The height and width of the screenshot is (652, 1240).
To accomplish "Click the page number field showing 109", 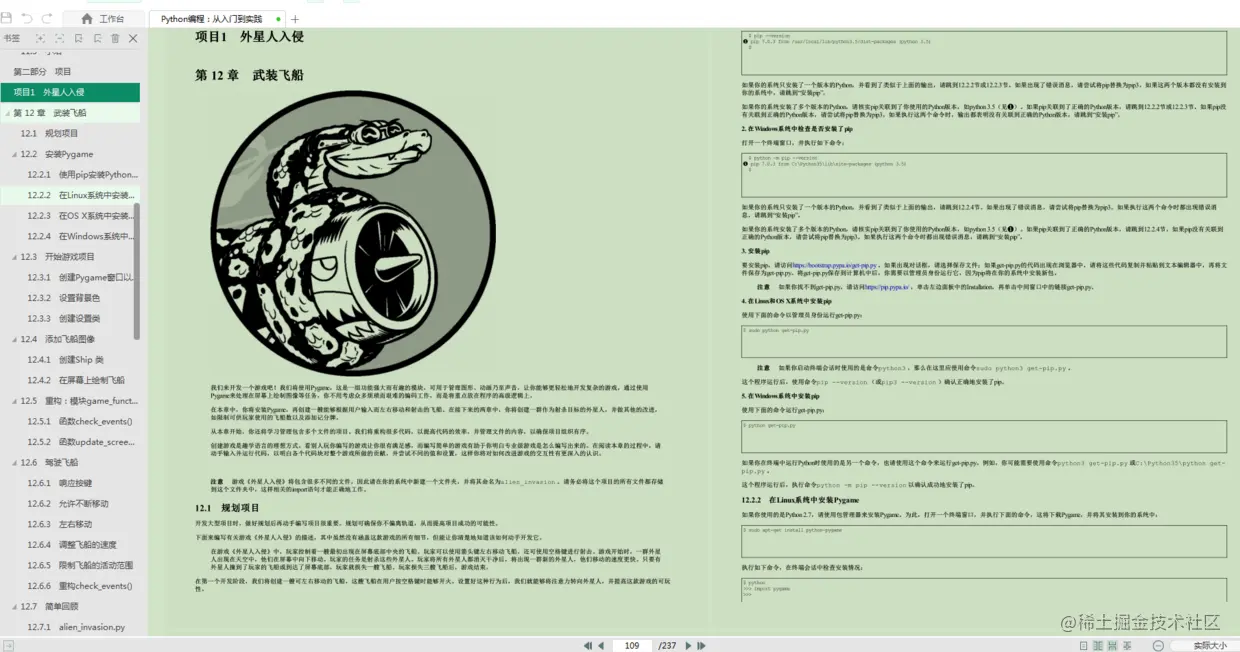I will 632,646.
